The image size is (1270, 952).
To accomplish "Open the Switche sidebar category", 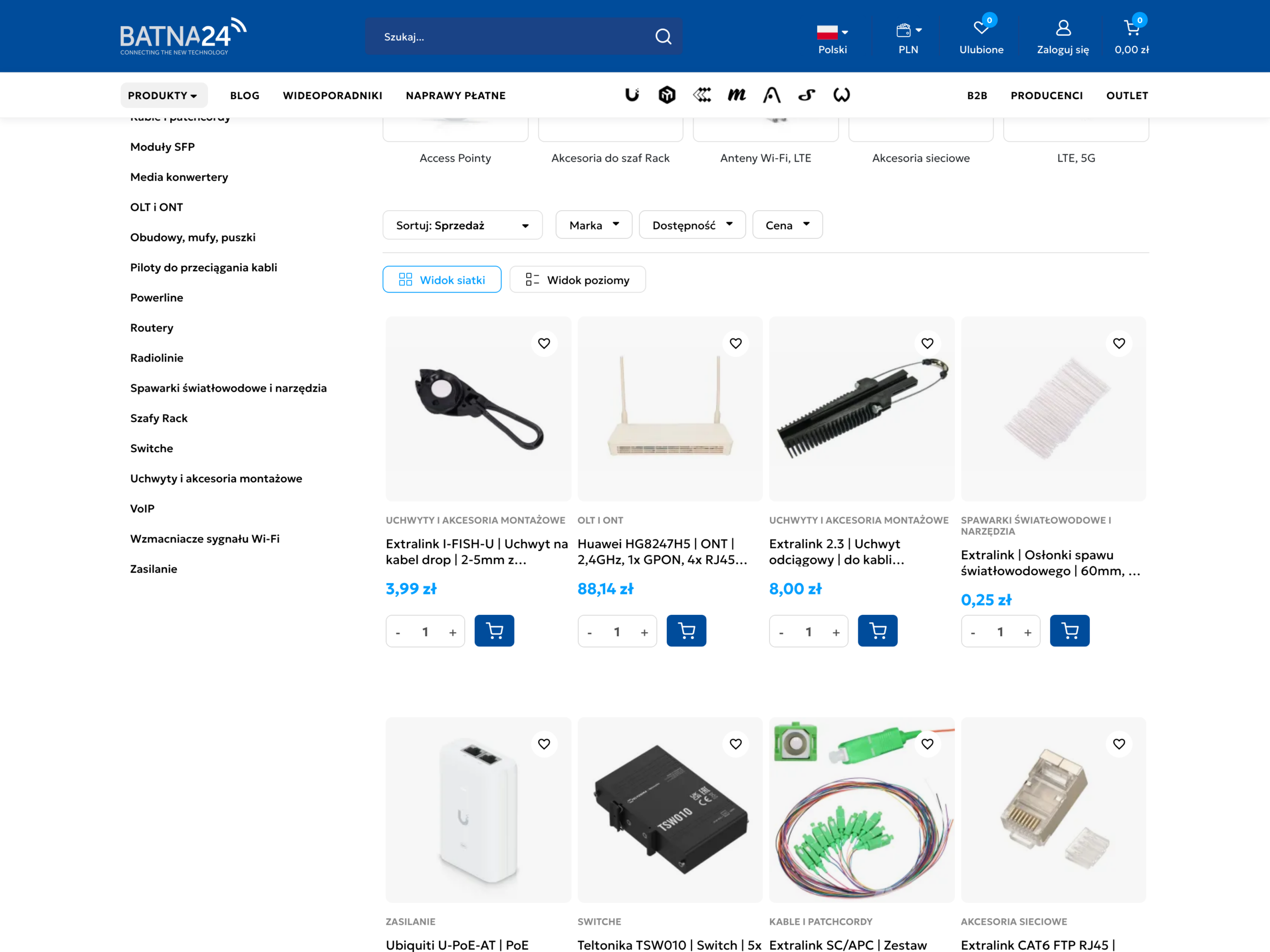I will (x=152, y=448).
